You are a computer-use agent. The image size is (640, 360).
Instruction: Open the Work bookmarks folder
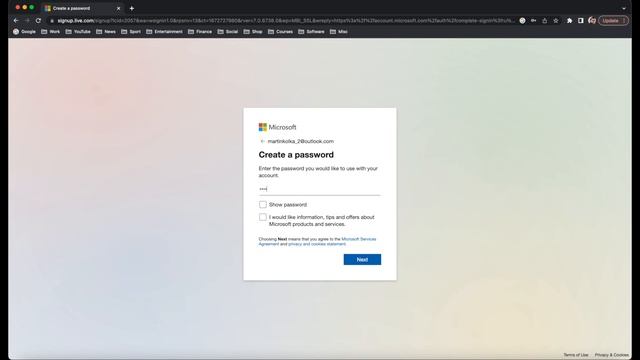pos(51,31)
